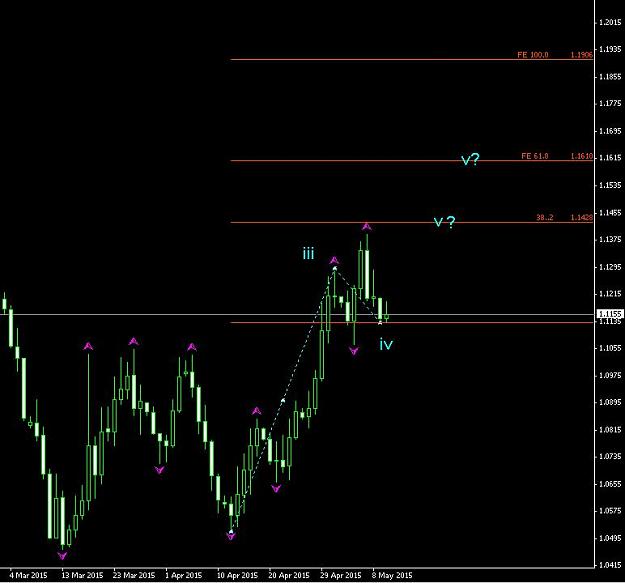The image size is (625, 583).
Task: Click the 1.0495 price axis label
Action: point(610,538)
